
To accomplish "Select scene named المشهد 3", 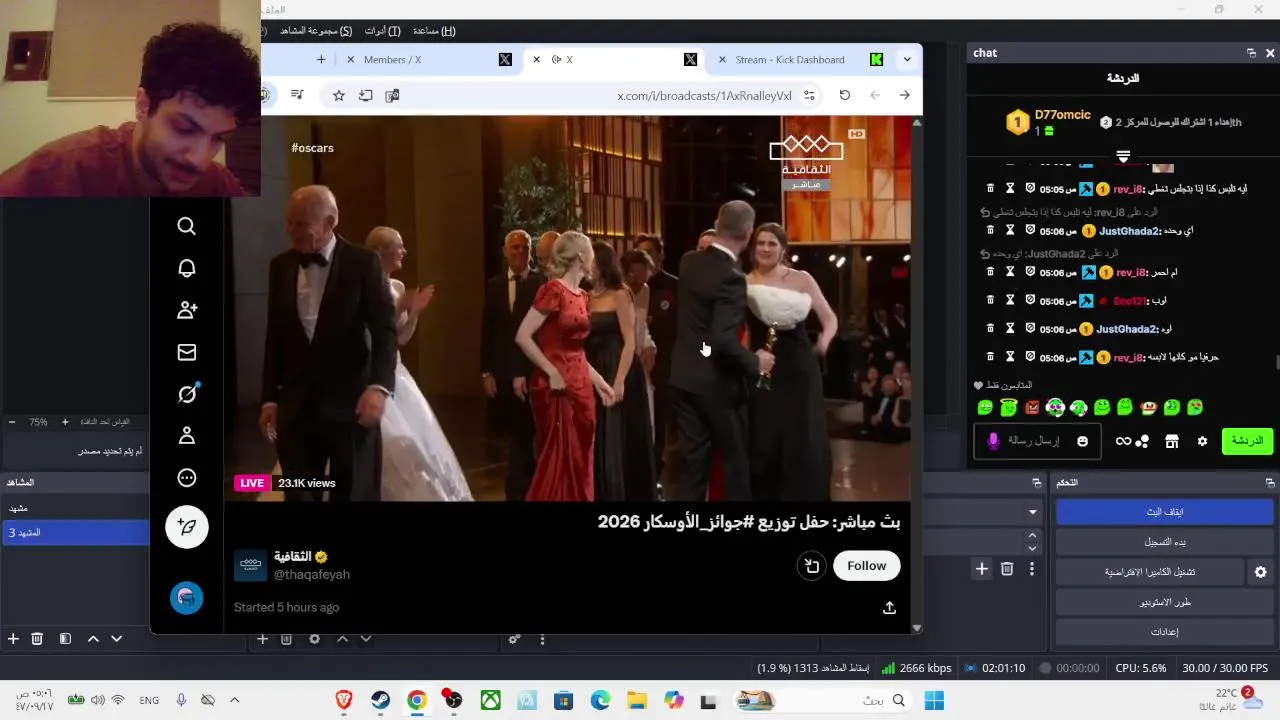I will coord(75,533).
